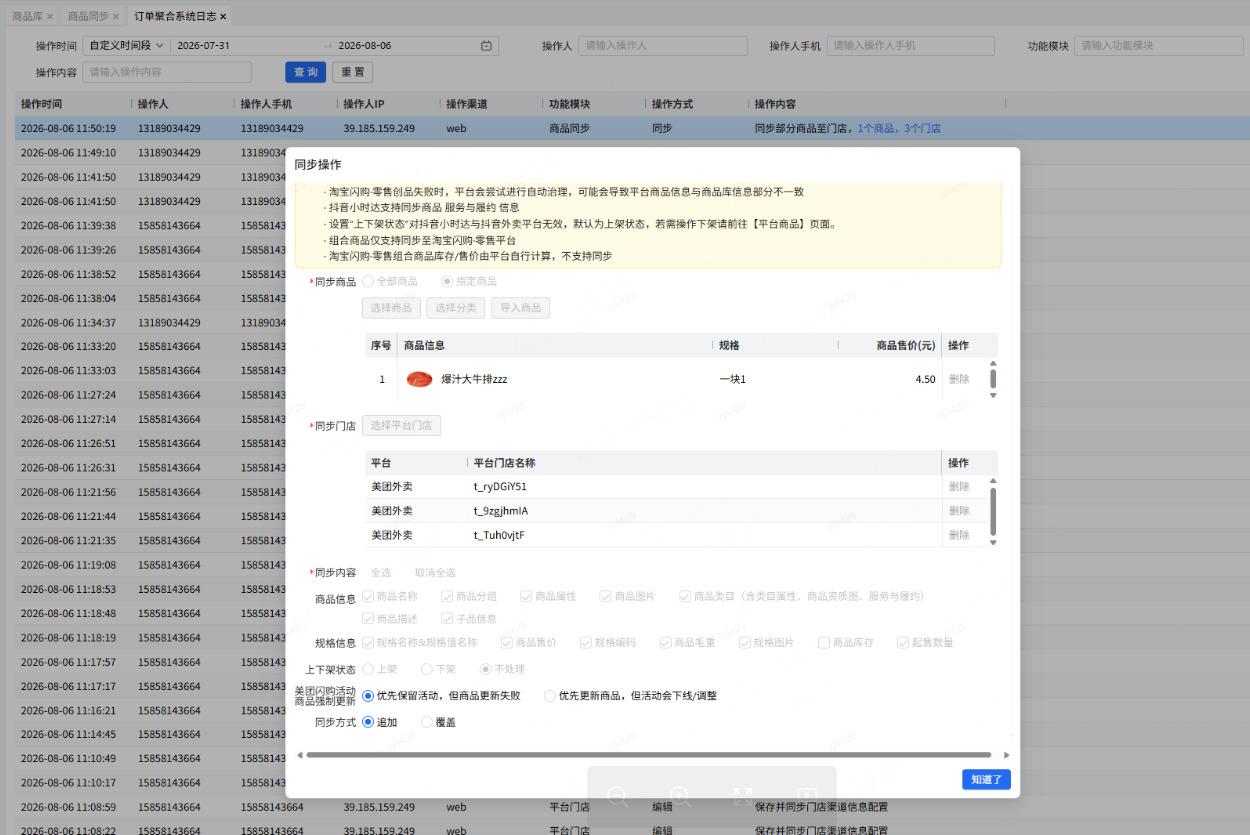This screenshot has width=1250, height=835.
Task: Click the store table scroll-up arrow
Action: click(x=993, y=481)
